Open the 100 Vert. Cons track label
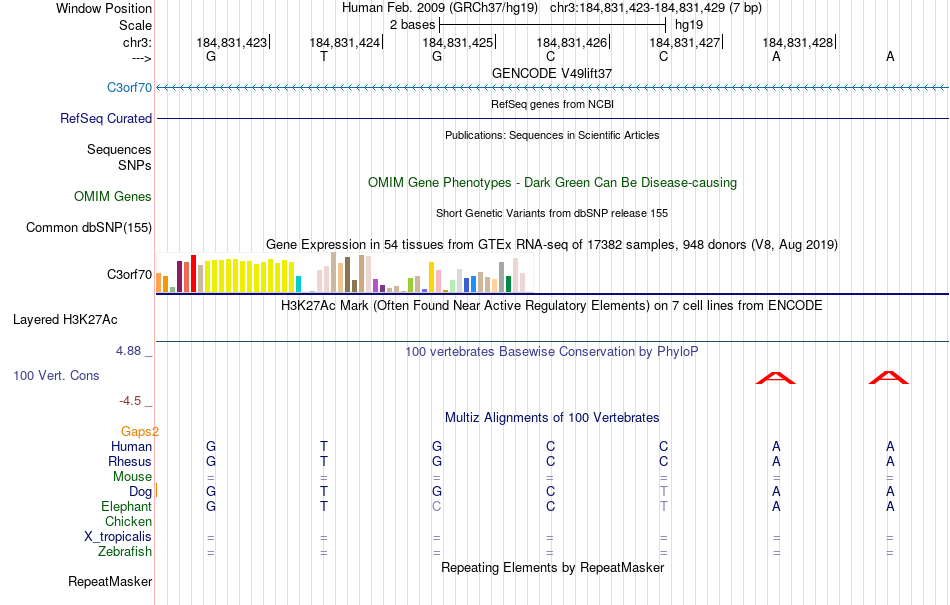Screen dimensions: 950x605 point(56,375)
